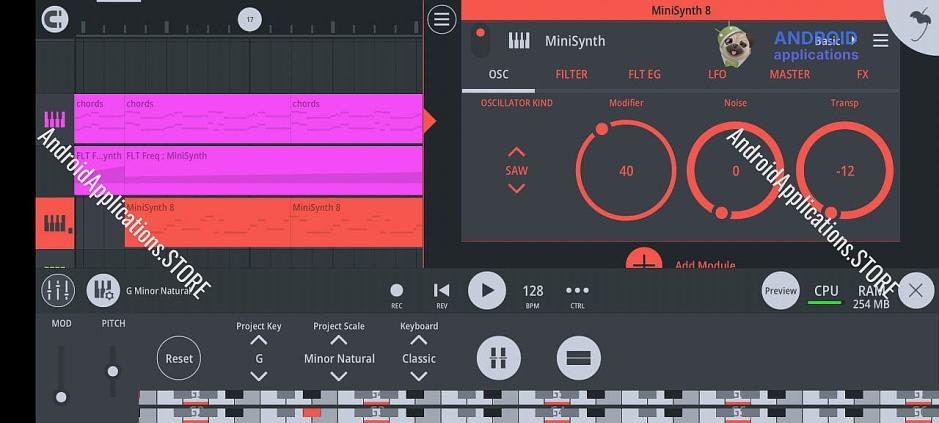Select previous Project Key with up chevron
This screenshot has width=939, height=423.
[259, 340]
